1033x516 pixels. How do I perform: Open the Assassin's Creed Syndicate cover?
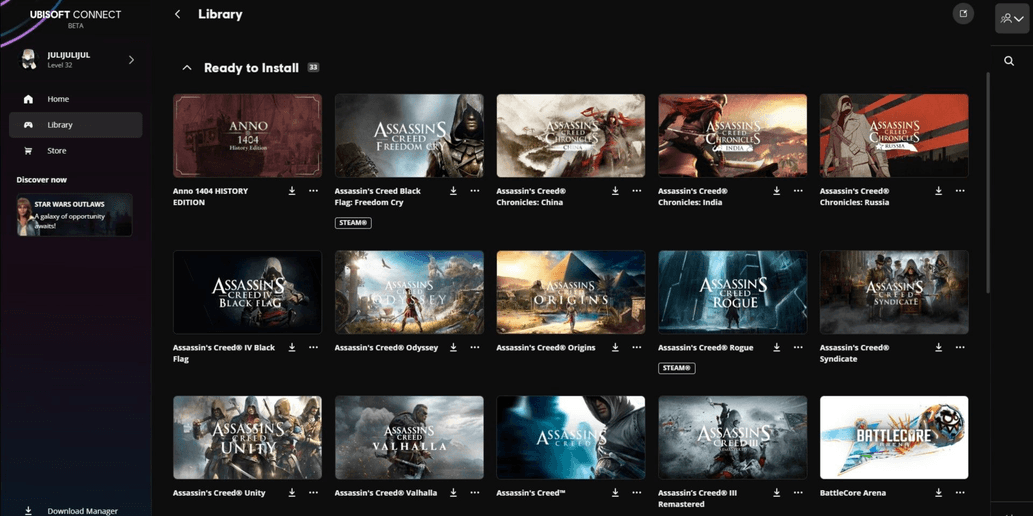pos(894,292)
